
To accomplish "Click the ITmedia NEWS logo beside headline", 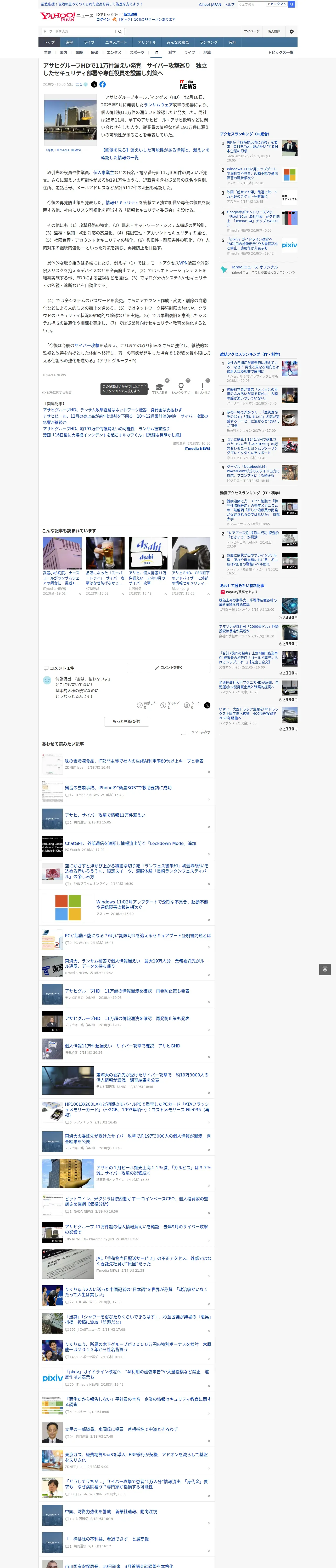I will pyautogui.click(x=188, y=85).
